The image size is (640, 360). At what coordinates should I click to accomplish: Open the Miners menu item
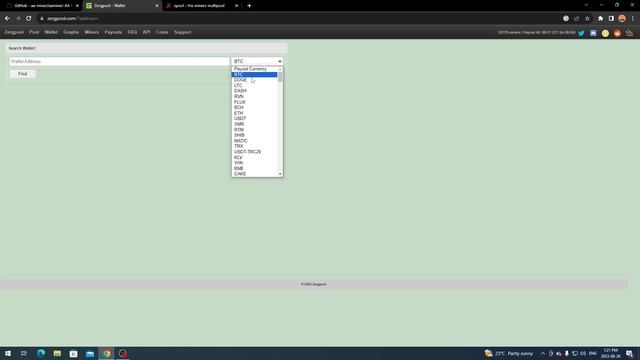pos(91,32)
